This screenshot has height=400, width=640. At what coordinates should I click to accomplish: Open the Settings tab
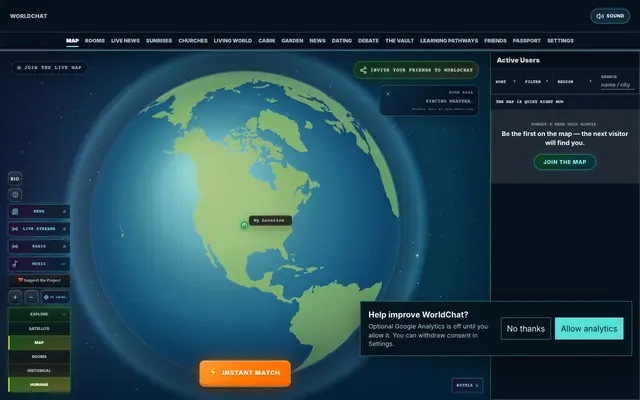coord(560,41)
